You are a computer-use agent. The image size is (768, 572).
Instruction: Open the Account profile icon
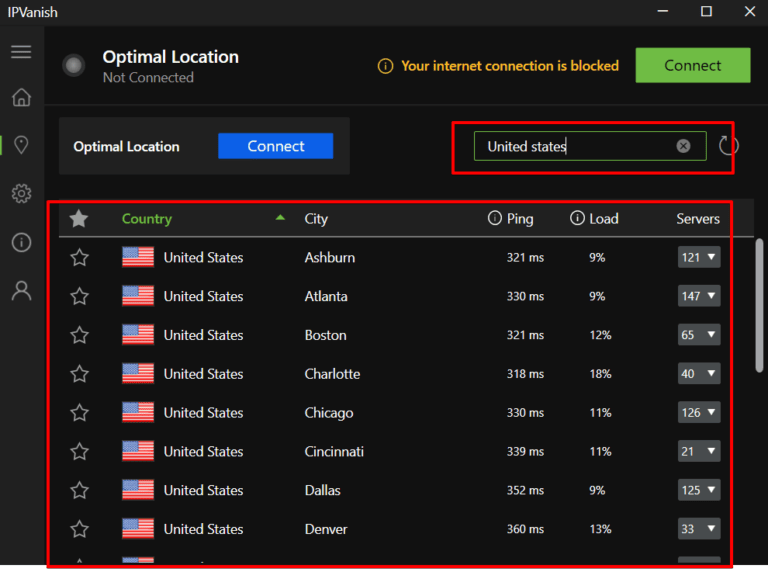21,291
